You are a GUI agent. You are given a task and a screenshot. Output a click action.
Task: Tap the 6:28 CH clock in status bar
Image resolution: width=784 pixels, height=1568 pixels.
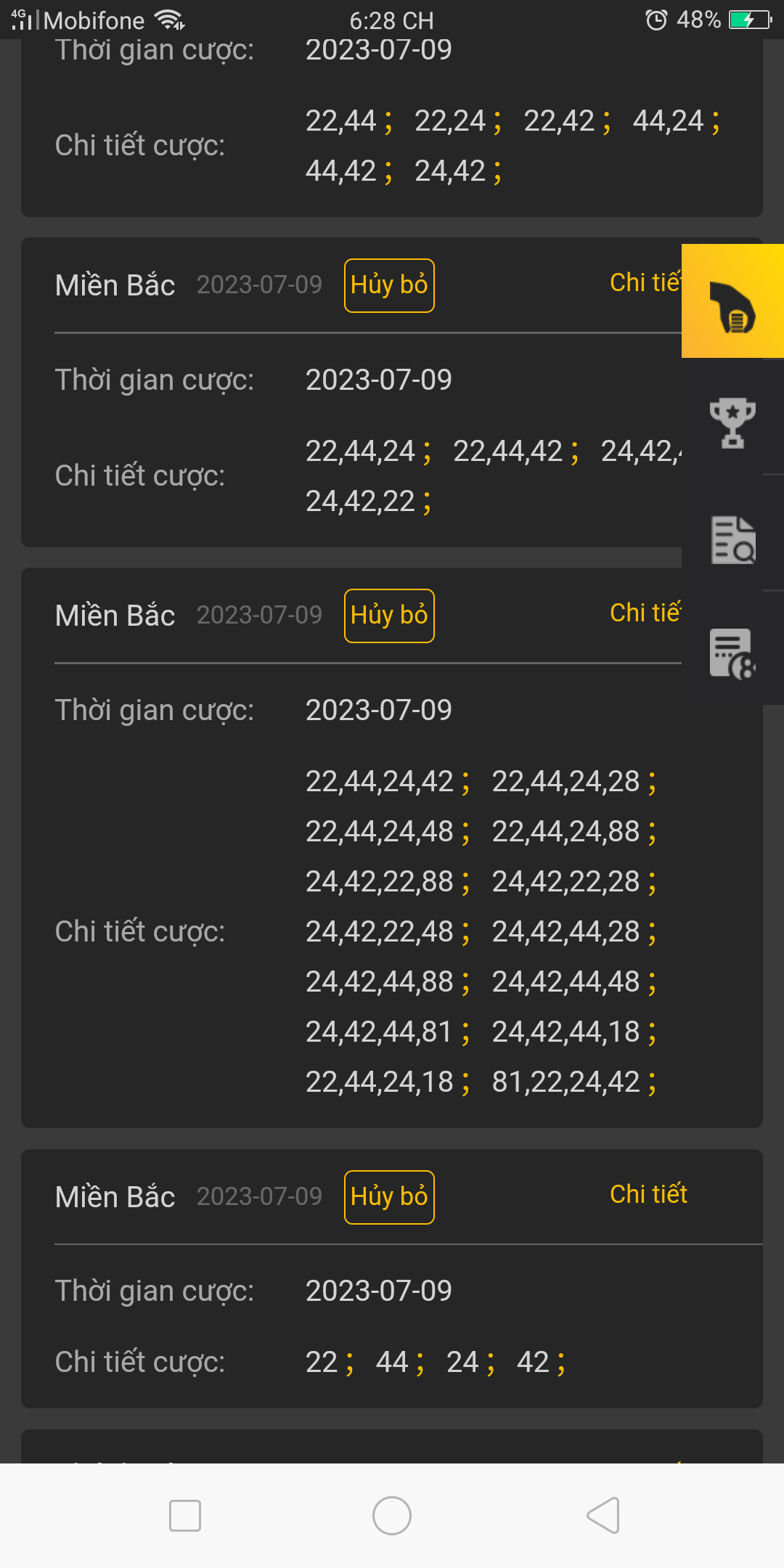pos(391,20)
